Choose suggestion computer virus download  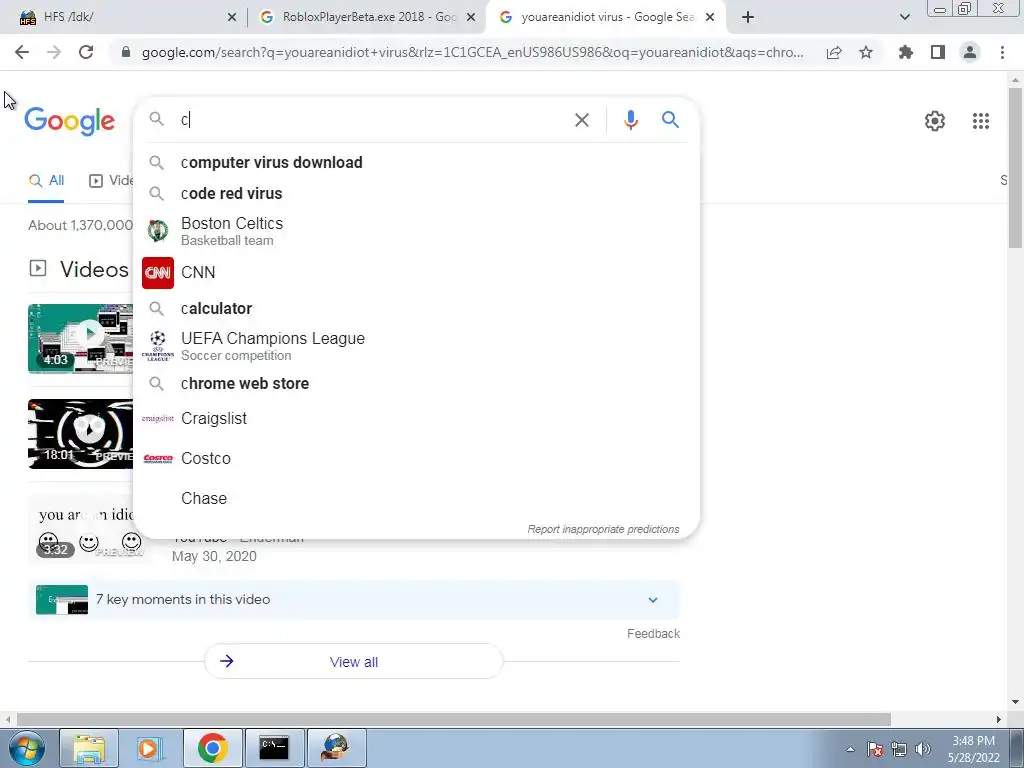[416, 163]
